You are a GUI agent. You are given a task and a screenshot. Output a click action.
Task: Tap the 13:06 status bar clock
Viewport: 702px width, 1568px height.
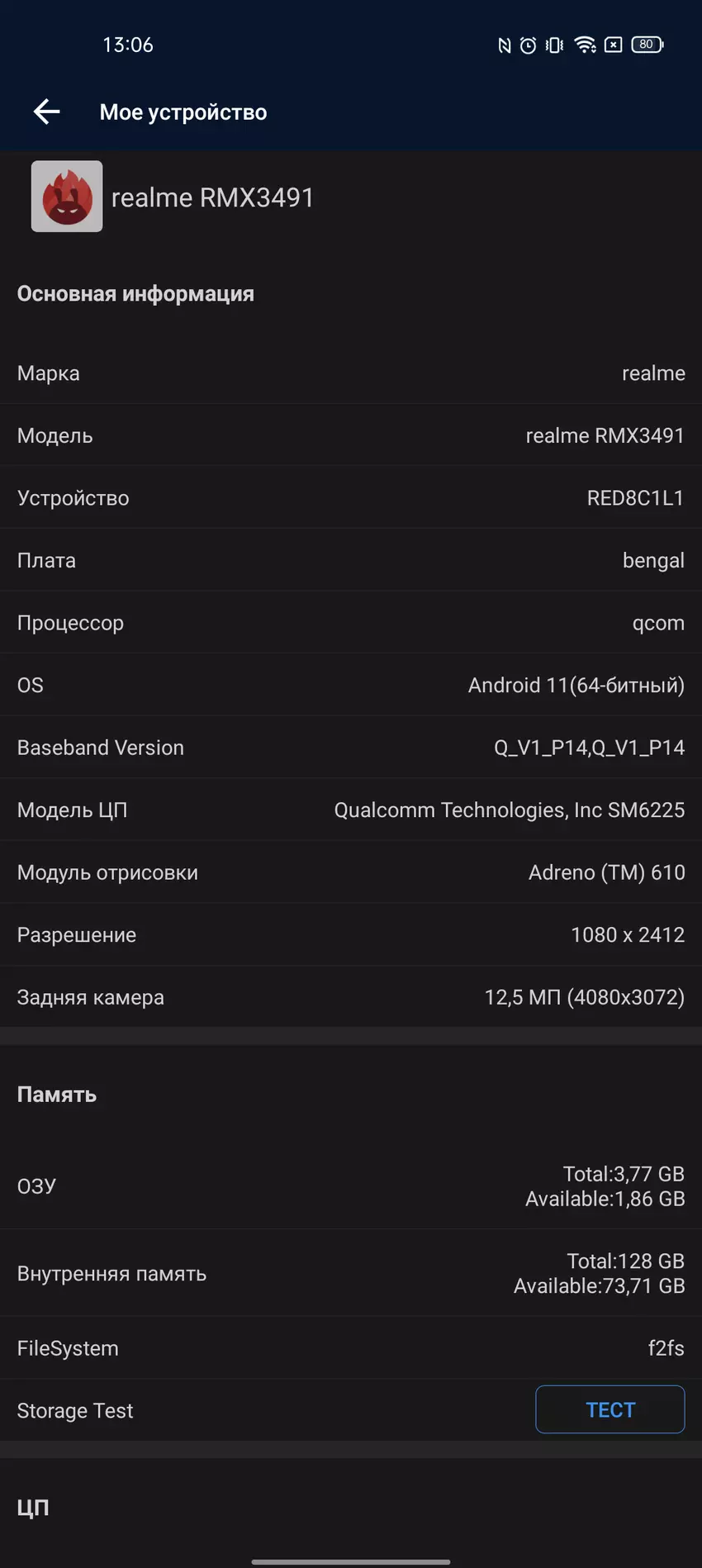pos(128,45)
